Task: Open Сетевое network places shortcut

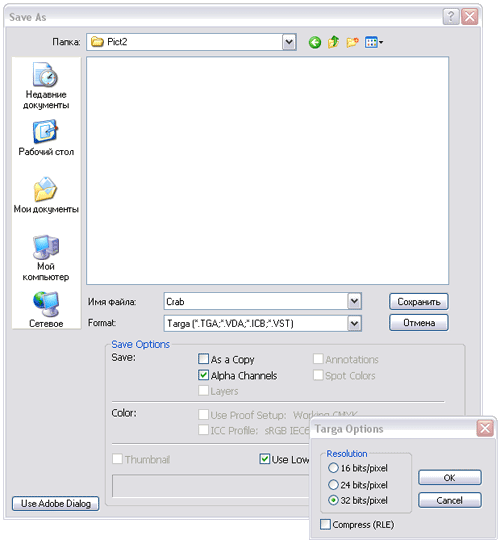Action: pos(46,309)
